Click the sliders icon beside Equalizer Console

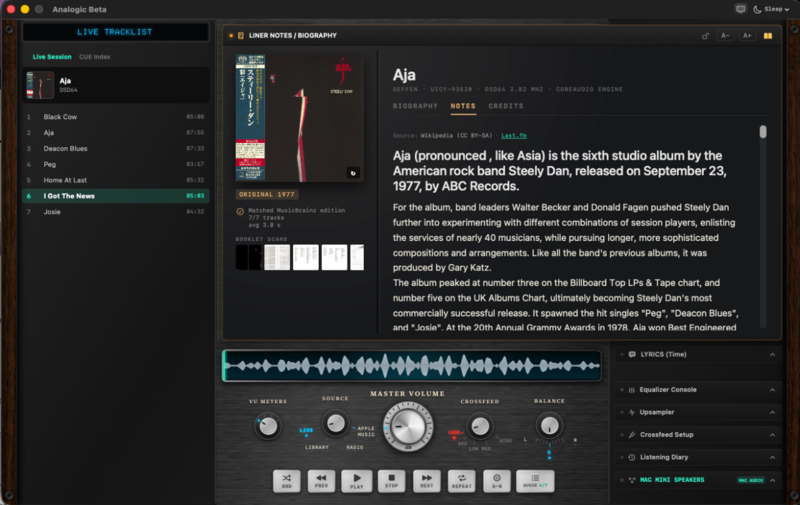pyautogui.click(x=632, y=390)
